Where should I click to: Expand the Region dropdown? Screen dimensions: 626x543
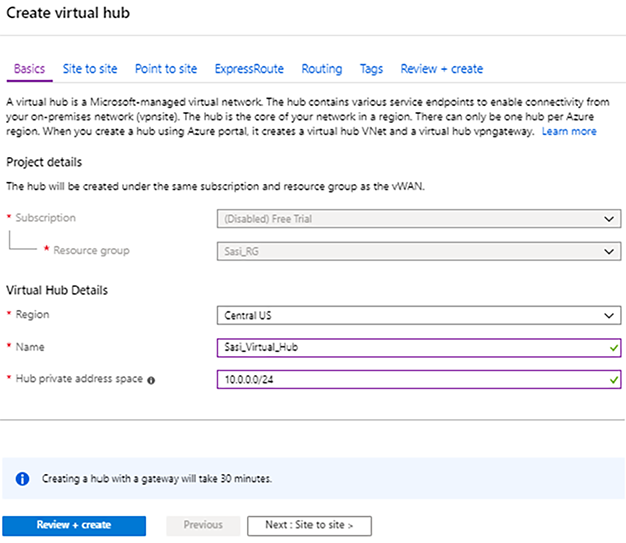click(x=419, y=315)
